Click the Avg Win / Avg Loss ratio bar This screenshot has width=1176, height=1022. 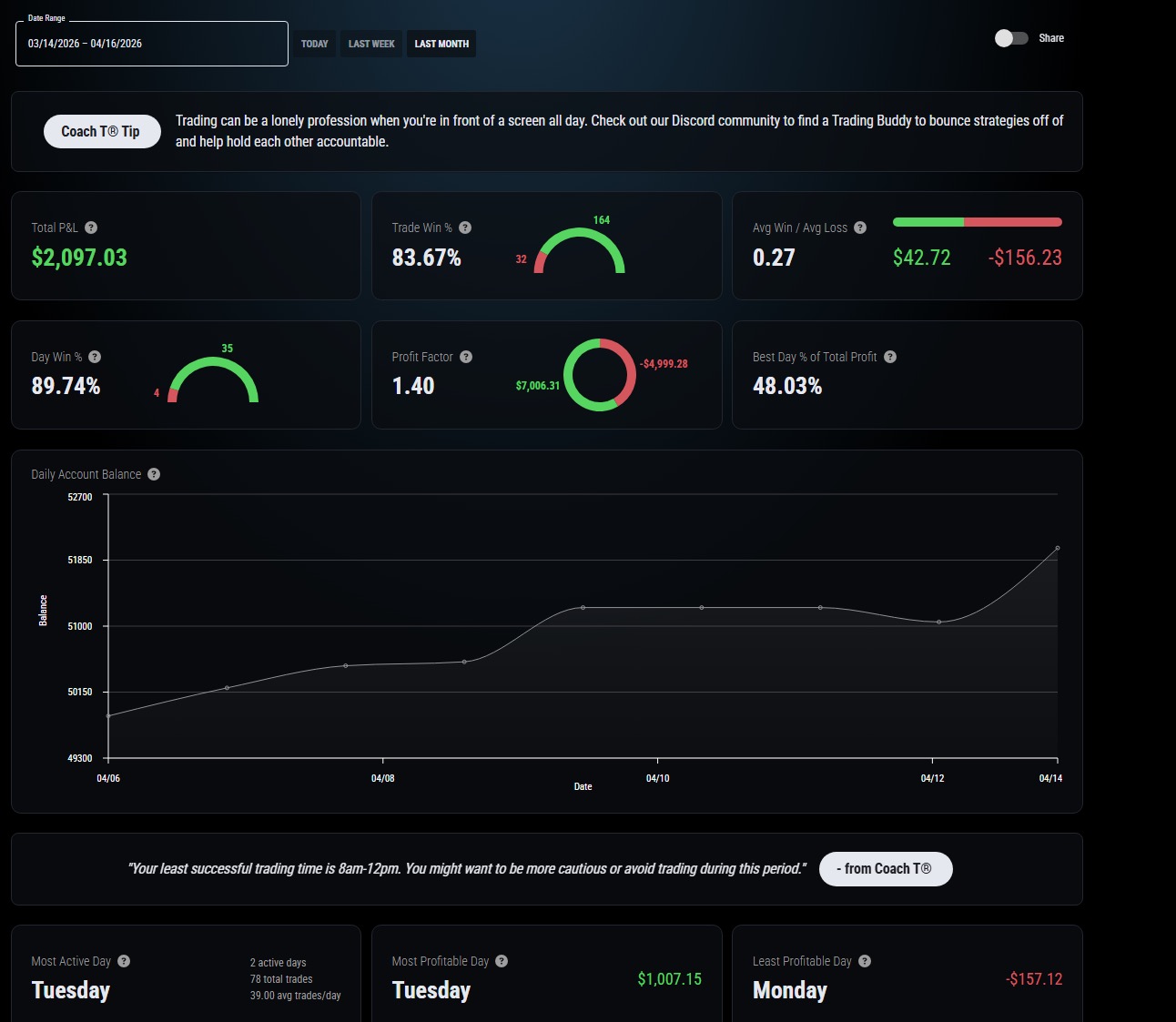(978, 222)
